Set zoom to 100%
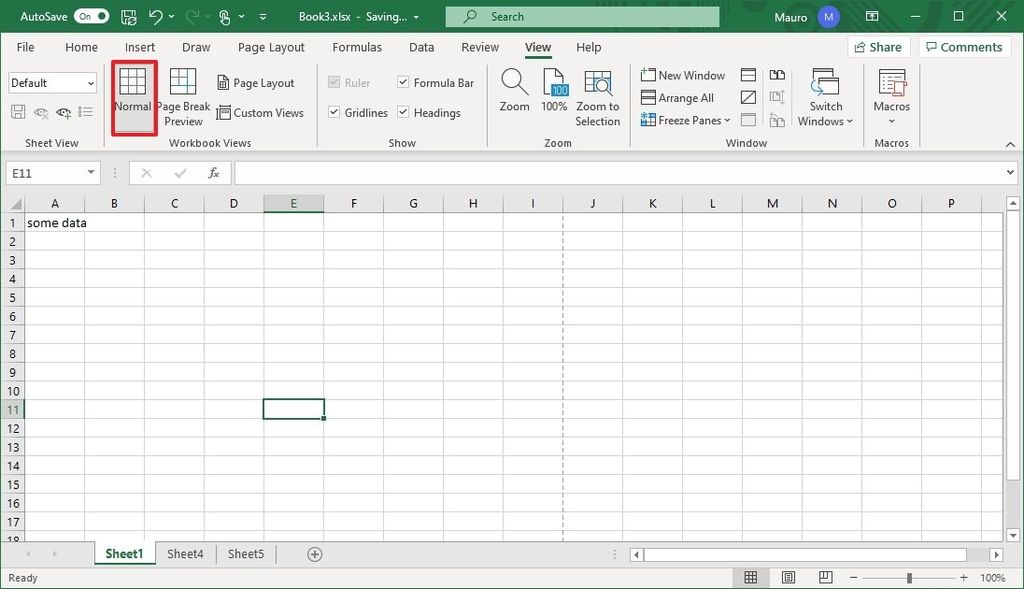1024x589 pixels. 554,95
